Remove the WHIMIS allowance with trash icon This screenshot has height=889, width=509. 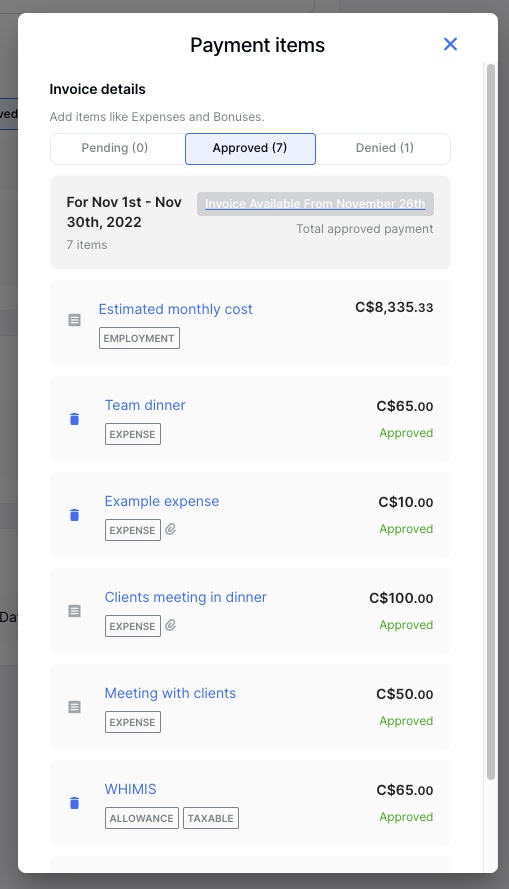coord(74,803)
